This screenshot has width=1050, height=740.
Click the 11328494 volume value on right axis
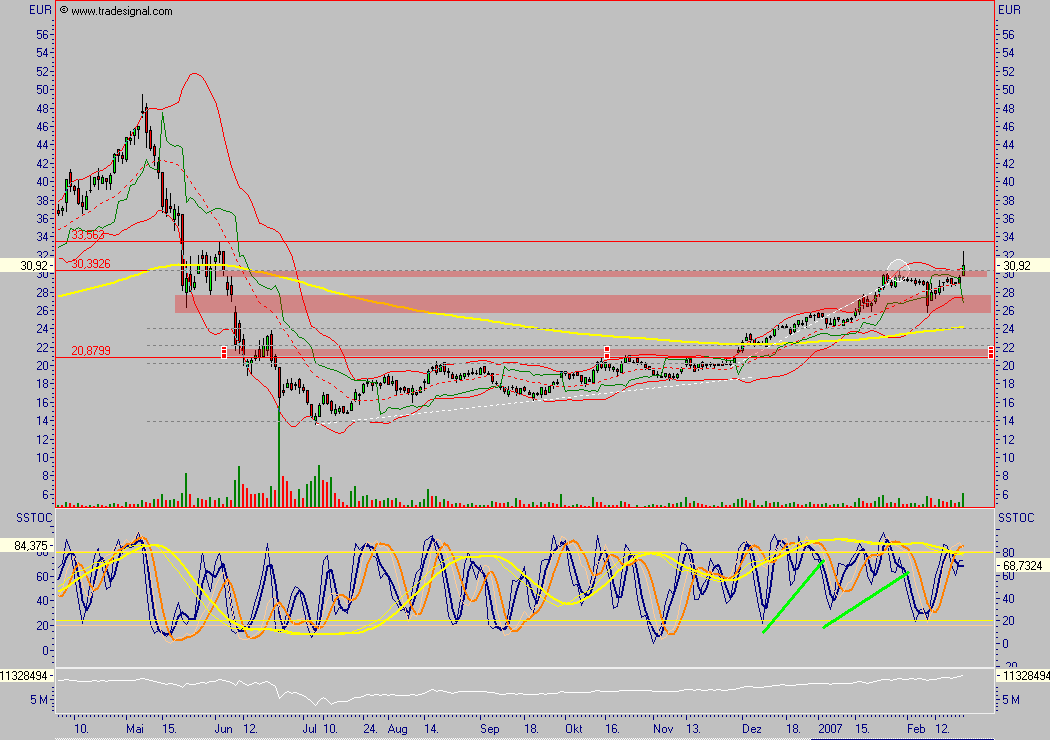(x=1023, y=676)
